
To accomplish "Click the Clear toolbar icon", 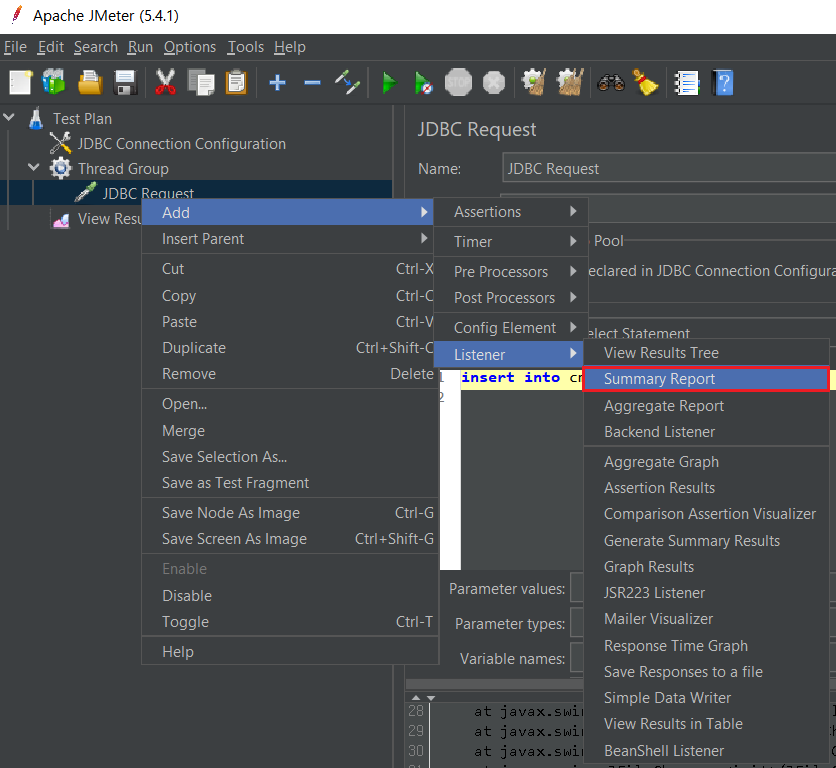I will click(x=534, y=83).
